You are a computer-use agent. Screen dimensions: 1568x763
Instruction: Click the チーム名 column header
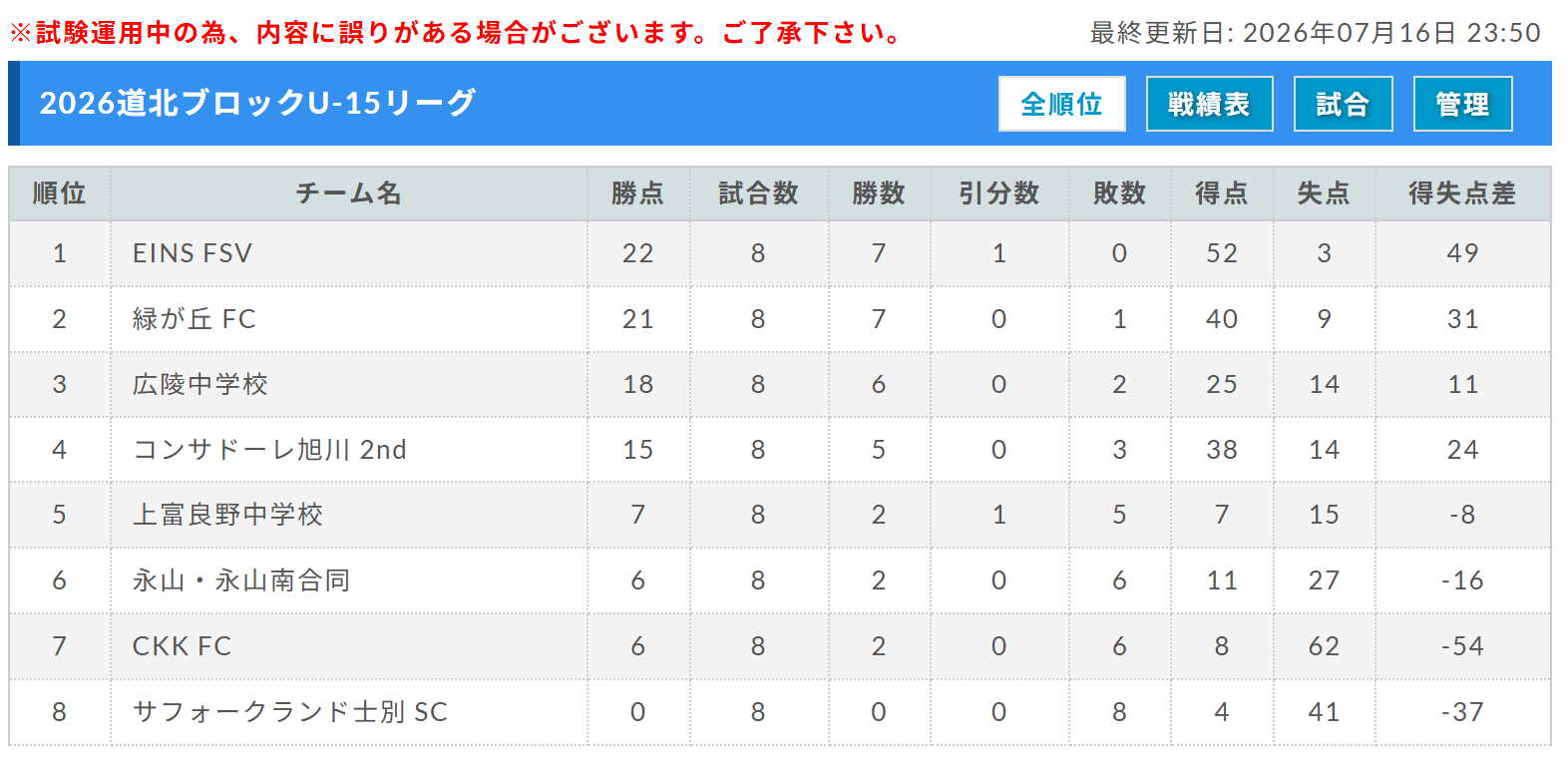click(349, 193)
